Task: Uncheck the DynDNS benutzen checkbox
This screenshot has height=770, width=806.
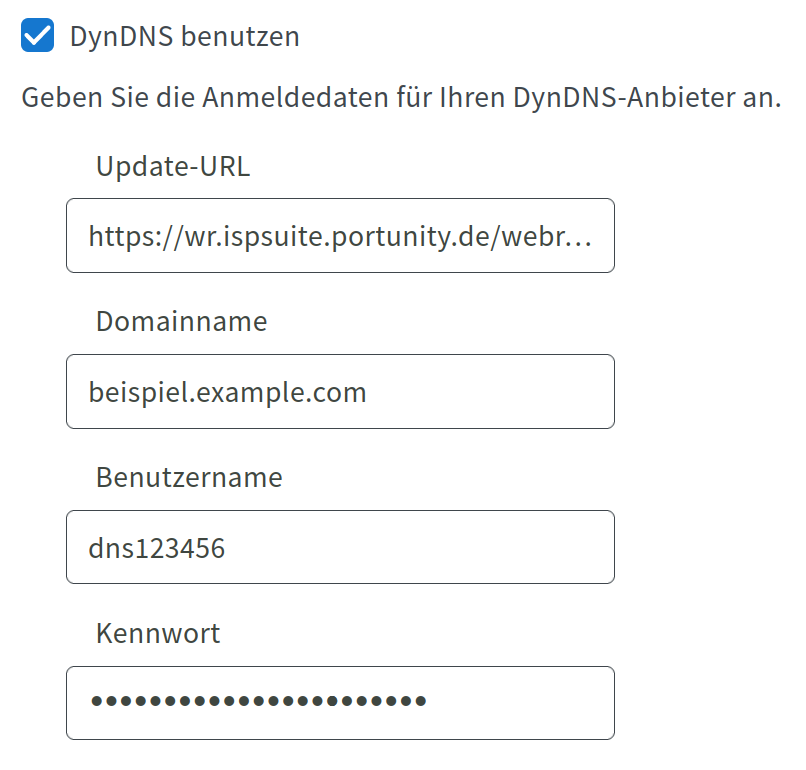Action: coord(37,37)
